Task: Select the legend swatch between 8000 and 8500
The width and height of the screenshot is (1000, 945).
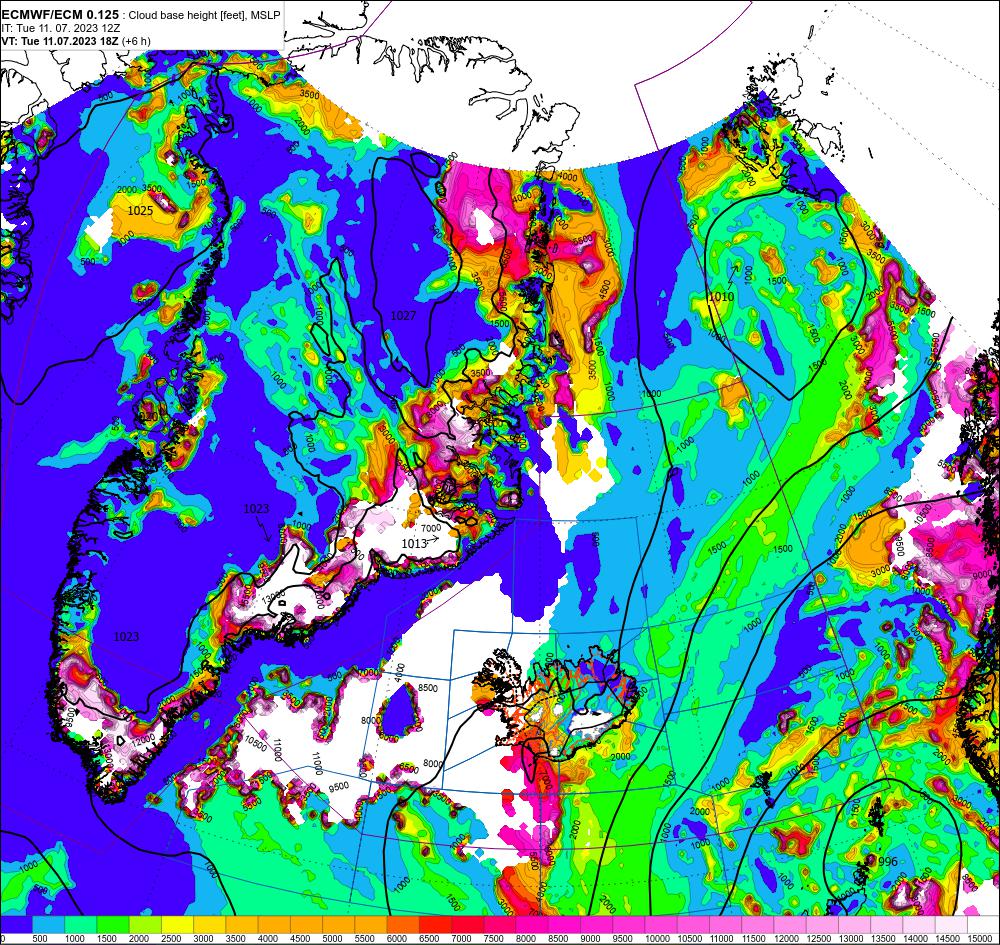Action: coord(532,925)
